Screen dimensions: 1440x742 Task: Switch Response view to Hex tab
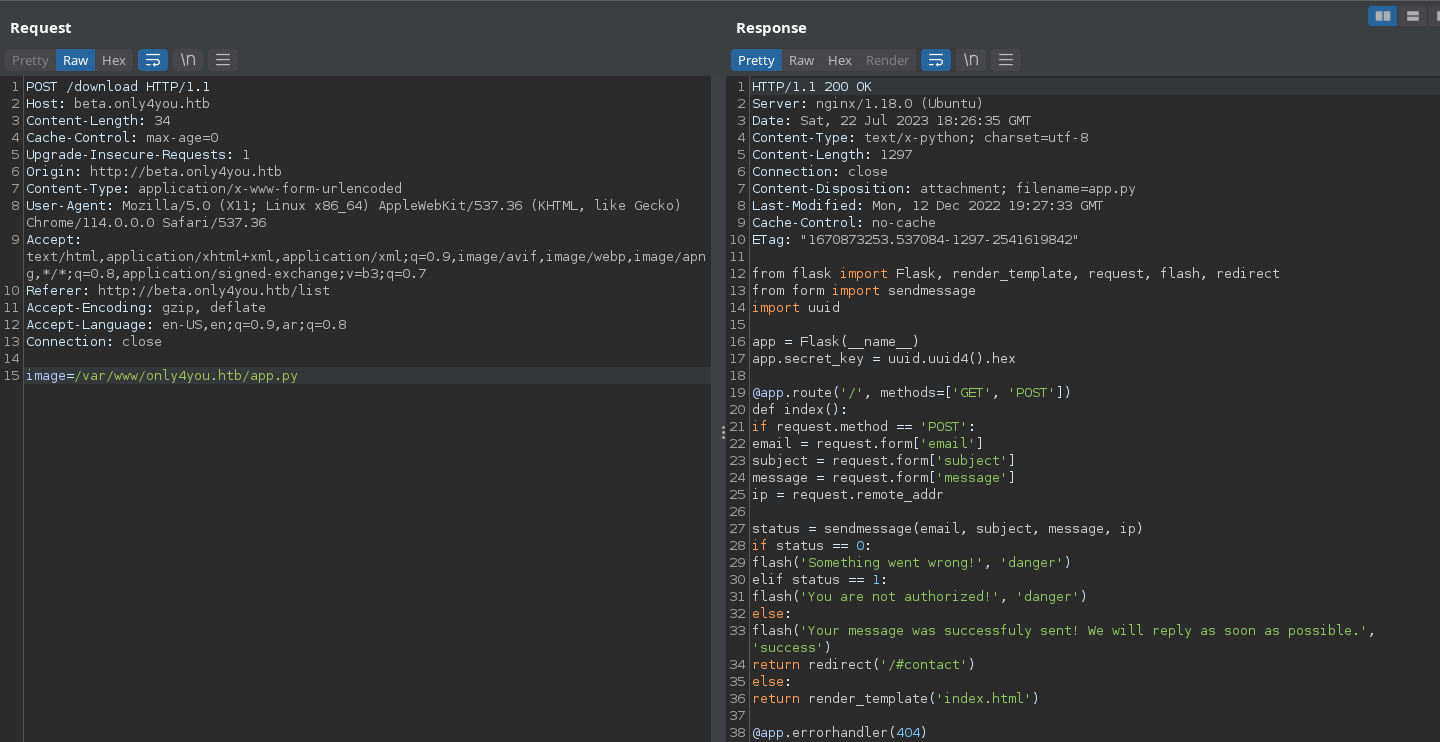840,60
